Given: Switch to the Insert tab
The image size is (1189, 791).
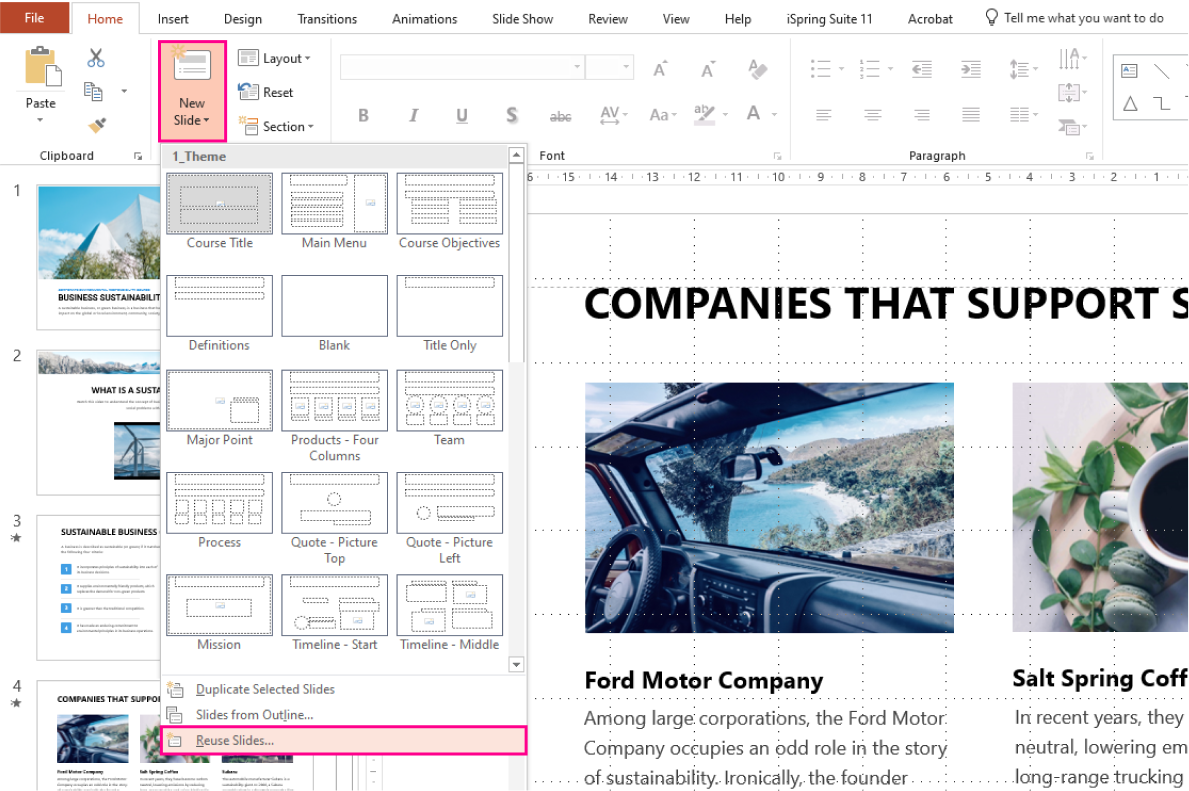Looking at the screenshot, I should (x=173, y=19).
